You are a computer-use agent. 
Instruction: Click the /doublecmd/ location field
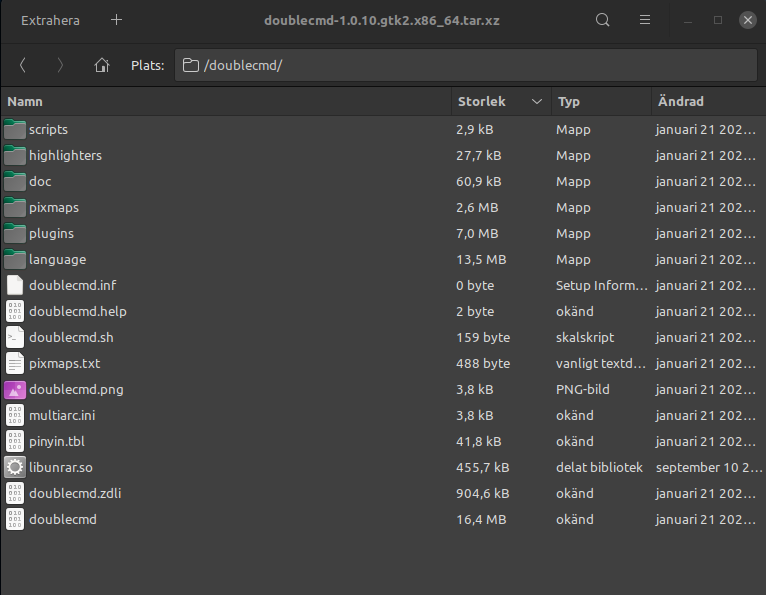(x=466, y=65)
